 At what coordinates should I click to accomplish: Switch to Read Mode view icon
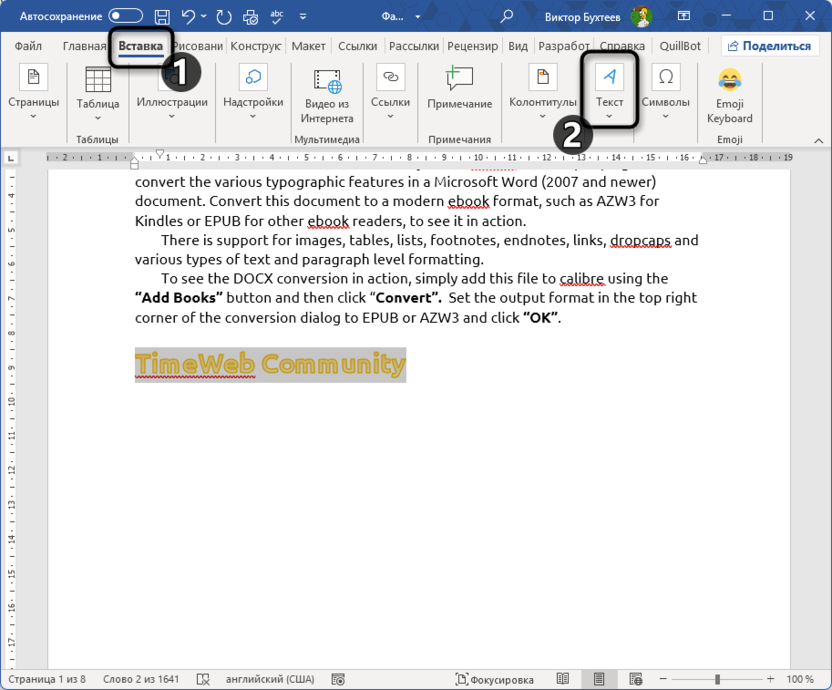point(564,679)
